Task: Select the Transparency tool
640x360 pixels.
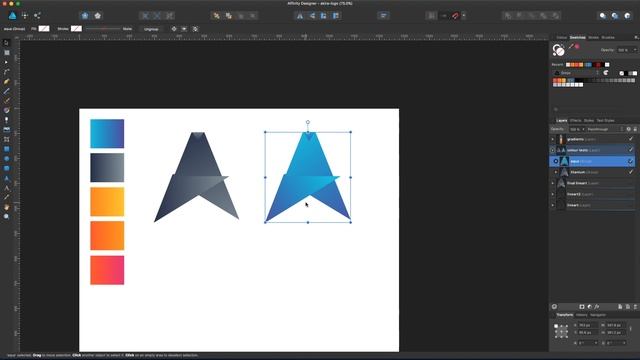Action: (x=7, y=120)
